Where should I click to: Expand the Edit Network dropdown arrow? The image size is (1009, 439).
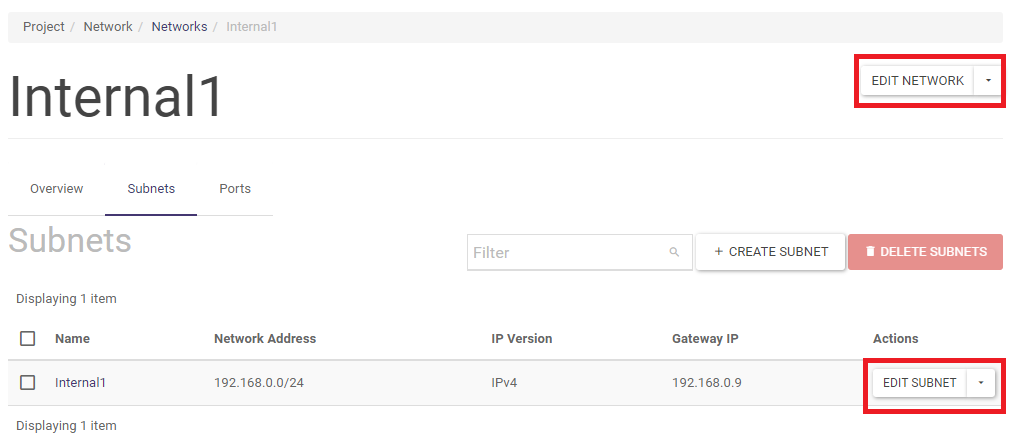point(988,81)
